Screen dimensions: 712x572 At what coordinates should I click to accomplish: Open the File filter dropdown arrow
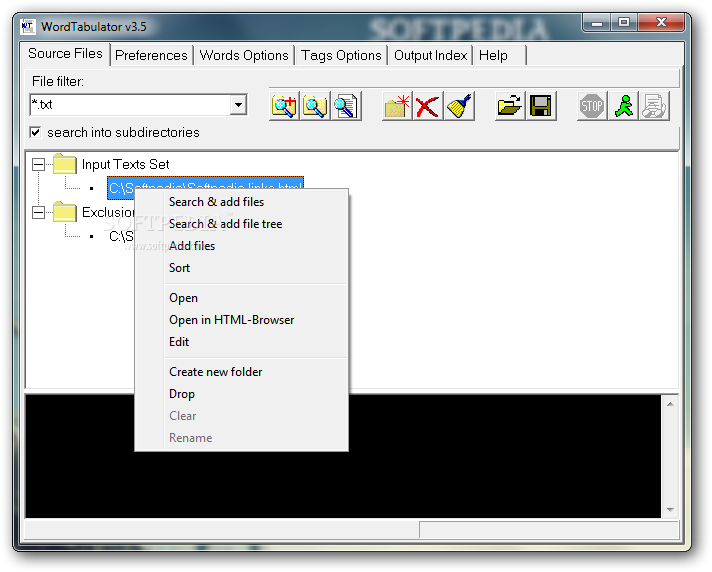[238, 105]
